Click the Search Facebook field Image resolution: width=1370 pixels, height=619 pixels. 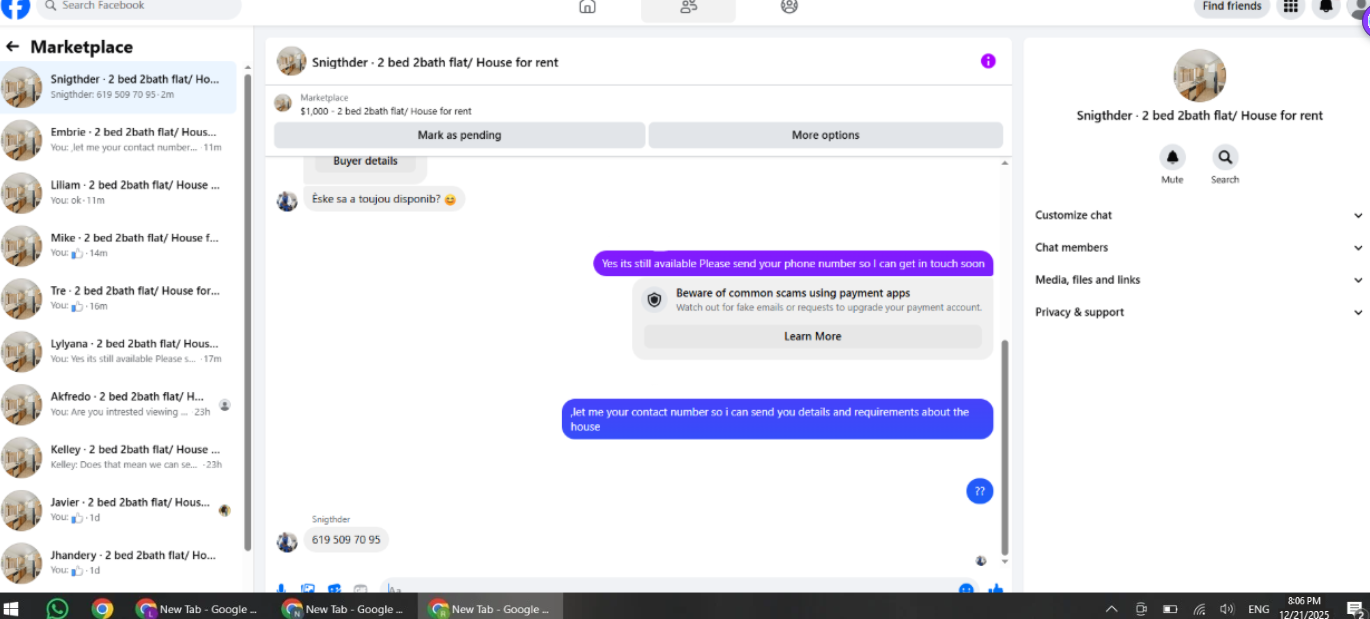point(139,7)
